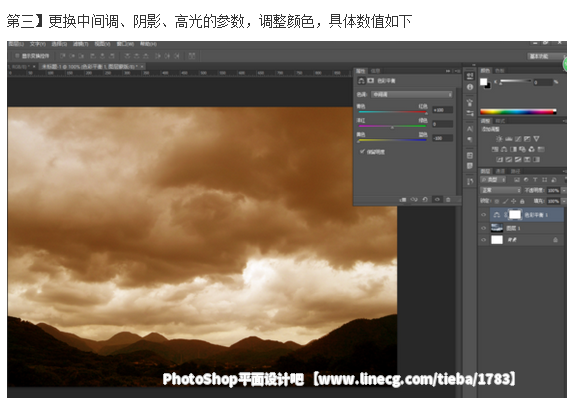Add a Channel Mixer adjustment icon
The width and height of the screenshot is (571, 398).
pyautogui.click(x=532, y=149)
